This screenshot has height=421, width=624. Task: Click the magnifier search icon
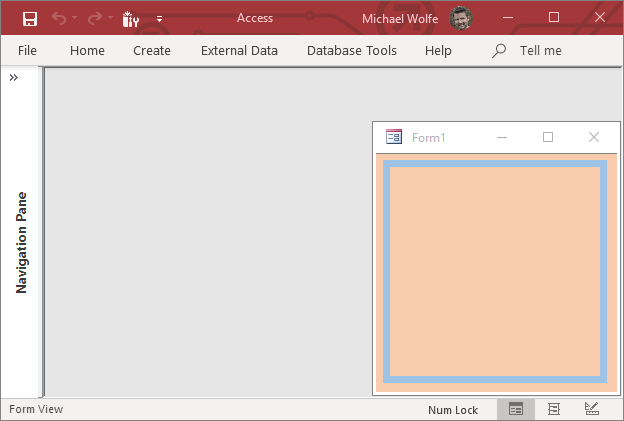(x=499, y=51)
